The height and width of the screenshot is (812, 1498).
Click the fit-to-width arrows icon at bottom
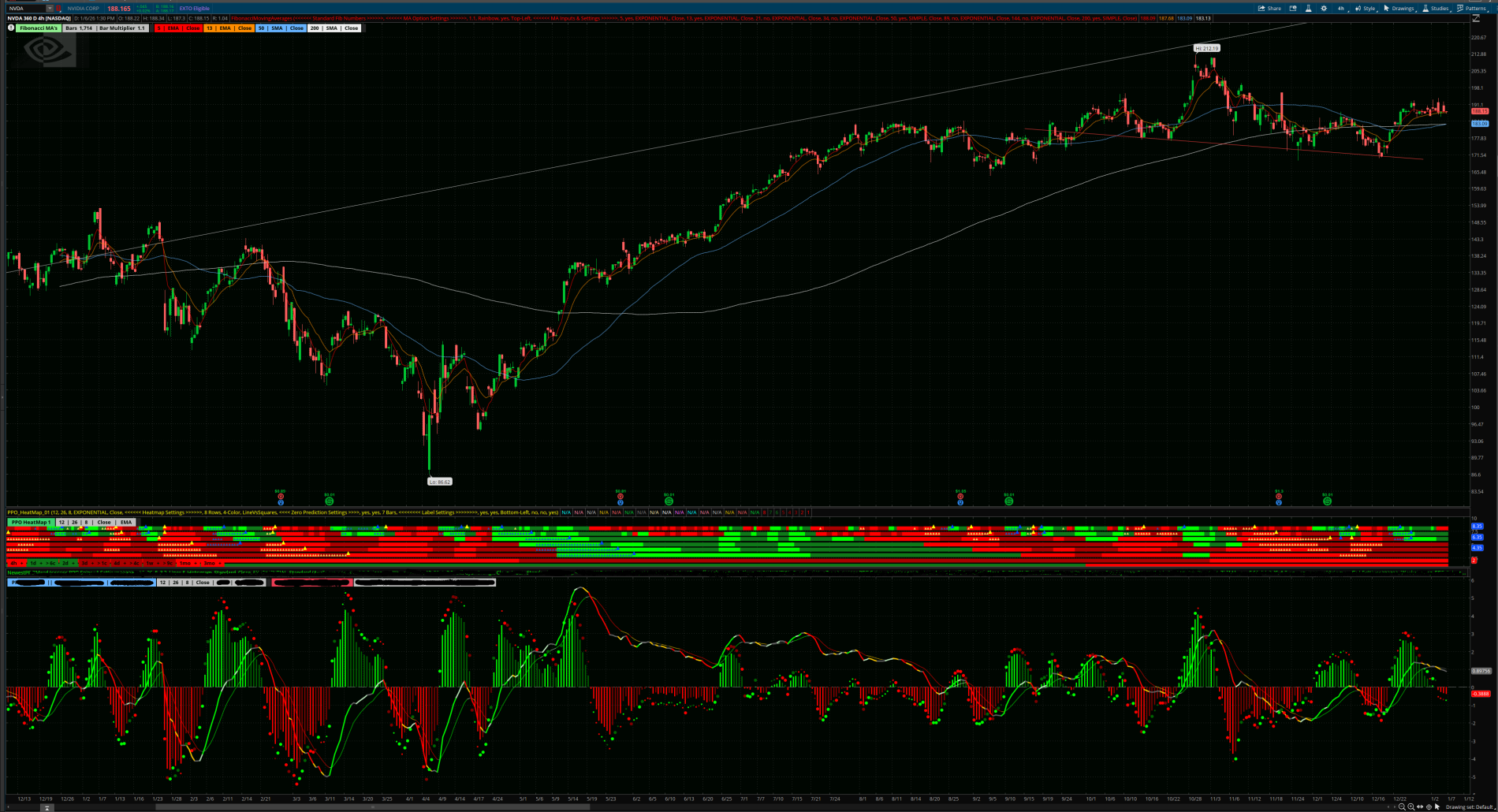coord(1420,806)
